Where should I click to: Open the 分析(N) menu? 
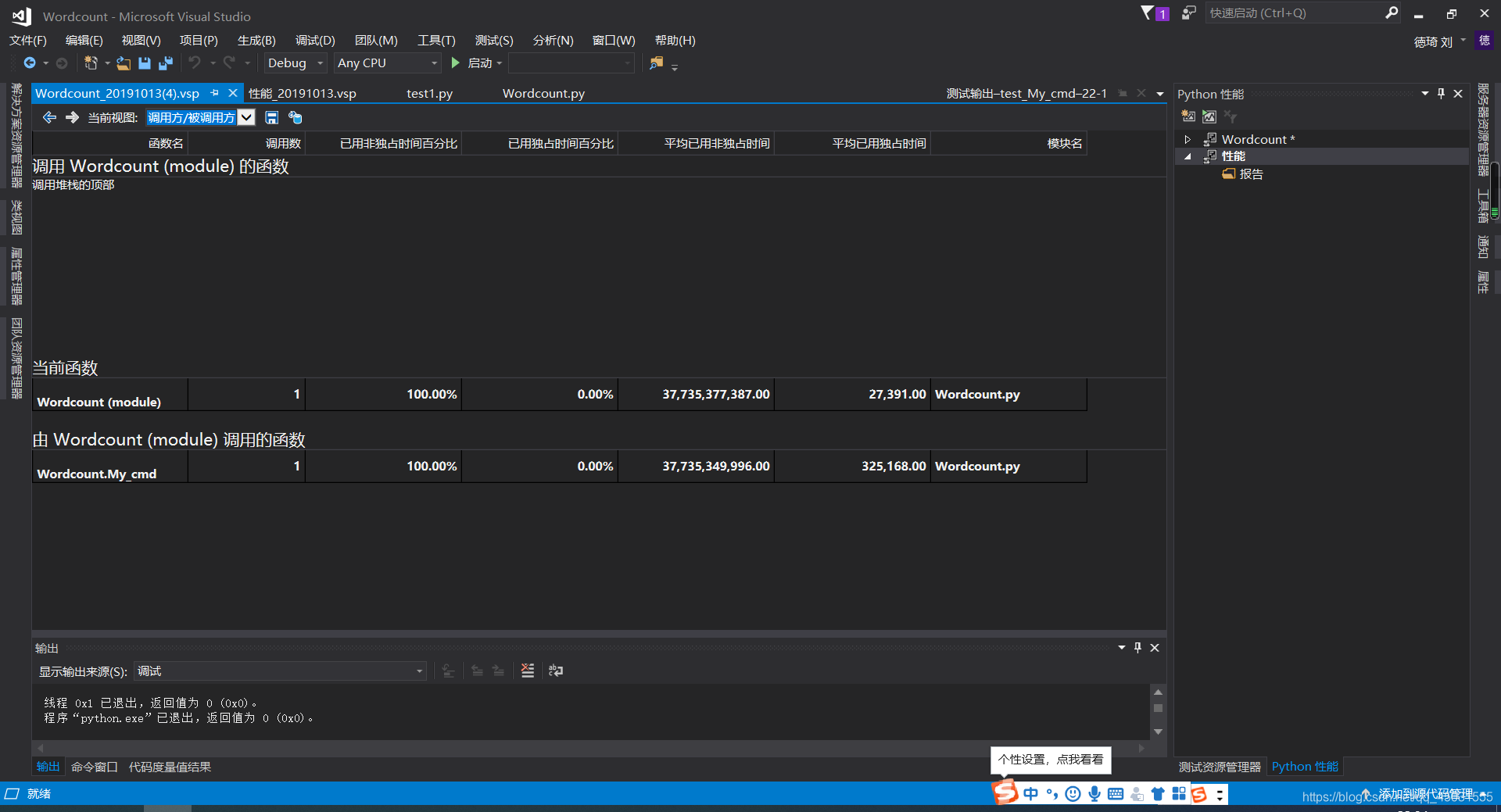pos(553,40)
